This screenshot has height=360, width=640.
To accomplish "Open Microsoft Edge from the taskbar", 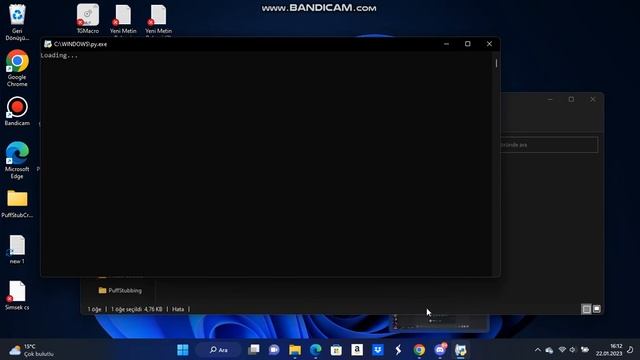I will click(x=316, y=350).
